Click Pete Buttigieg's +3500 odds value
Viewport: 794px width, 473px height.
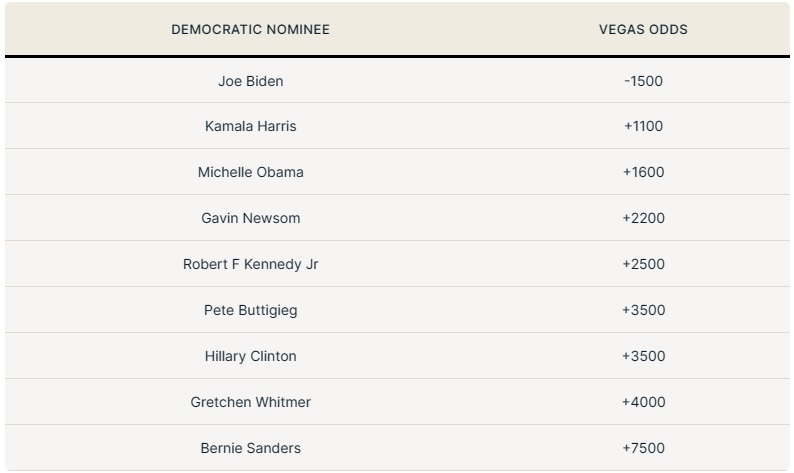(x=643, y=311)
